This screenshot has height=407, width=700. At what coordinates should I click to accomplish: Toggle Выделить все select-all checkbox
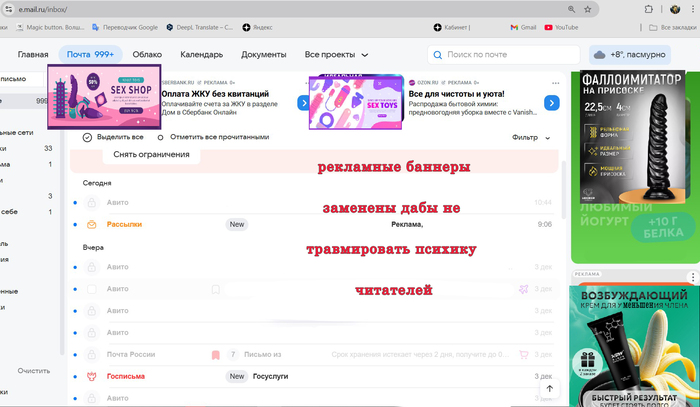click(x=88, y=137)
